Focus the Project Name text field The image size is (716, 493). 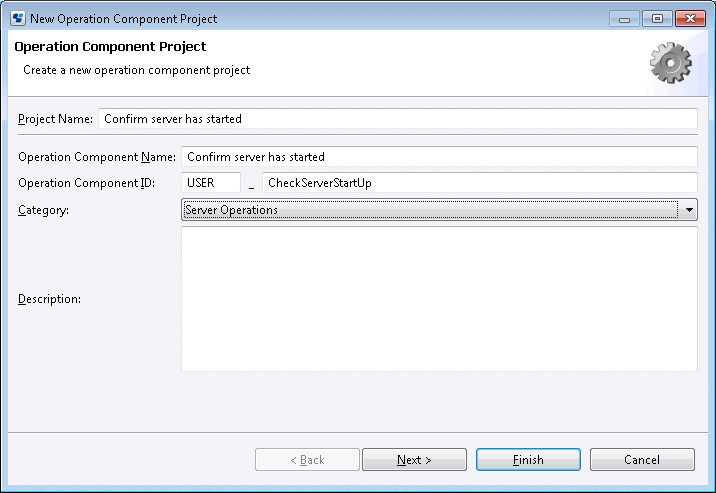(x=398, y=119)
